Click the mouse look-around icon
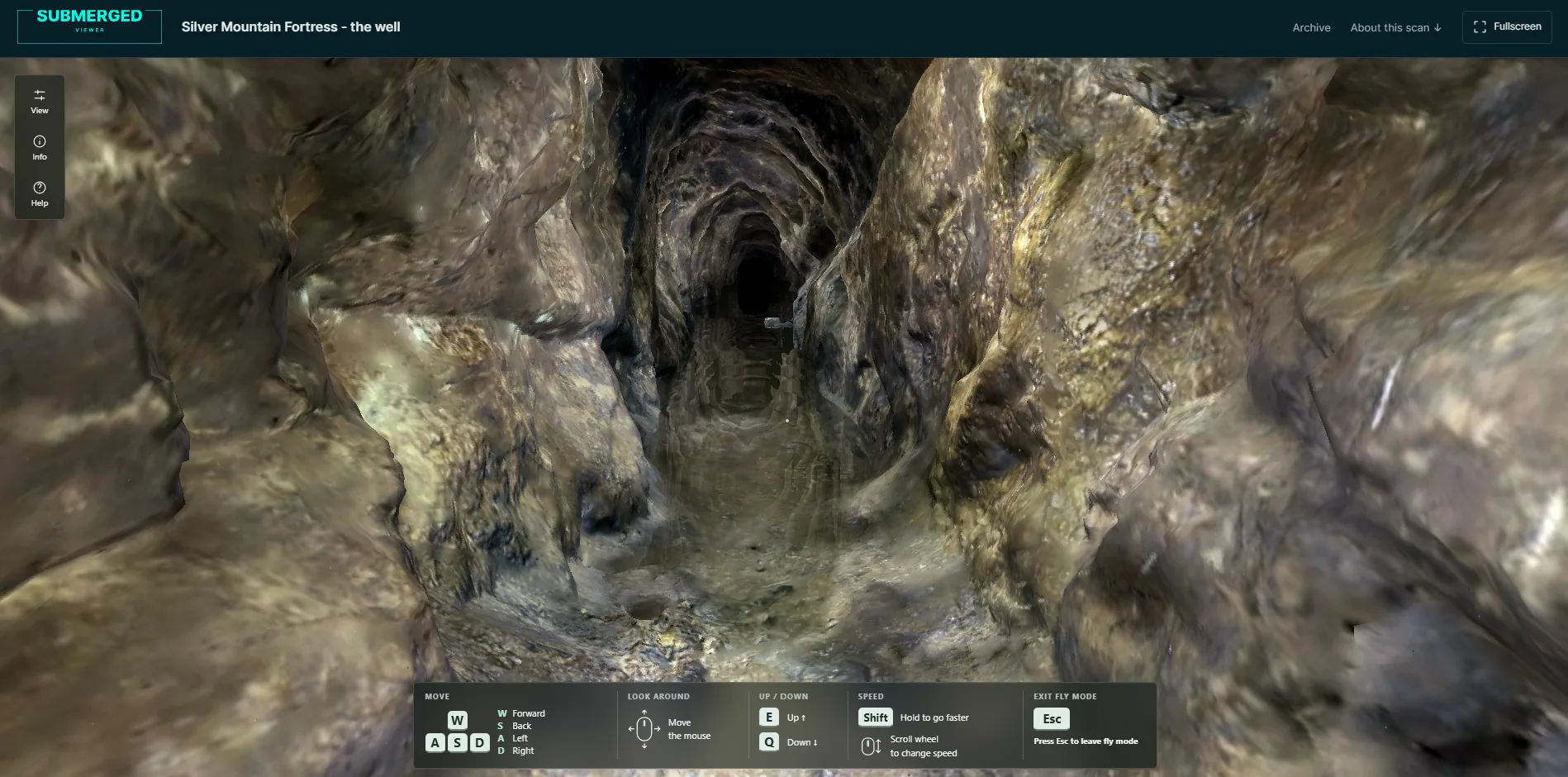The width and height of the screenshot is (1568, 777). point(644,729)
